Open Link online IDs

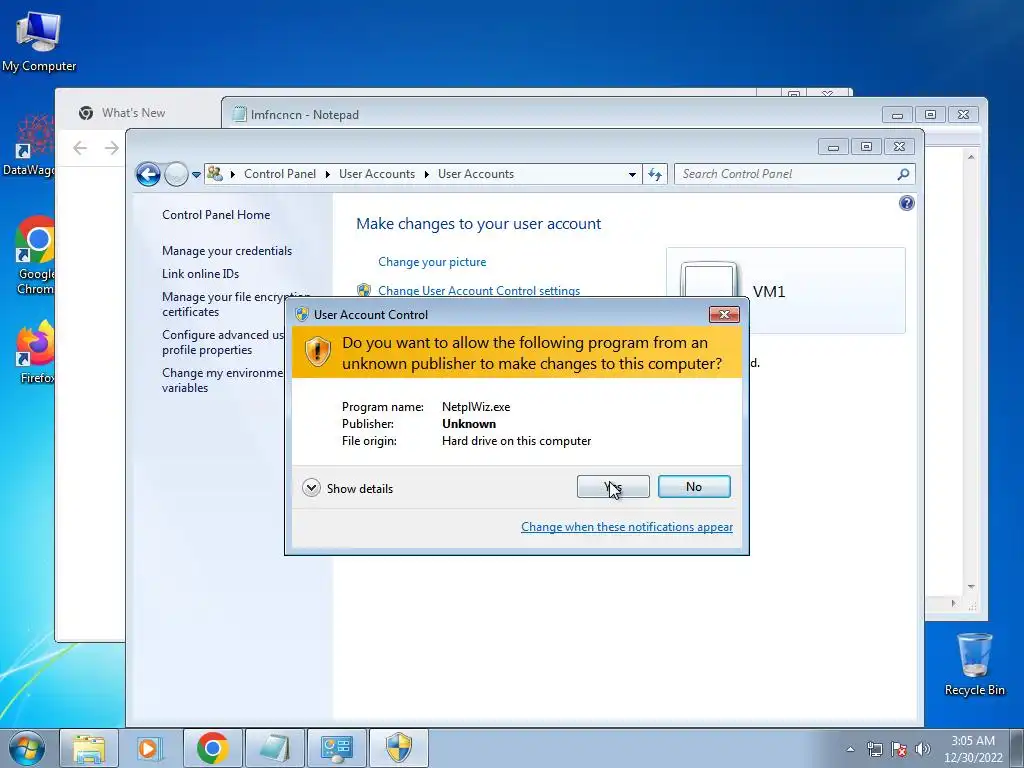[x=200, y=274]
